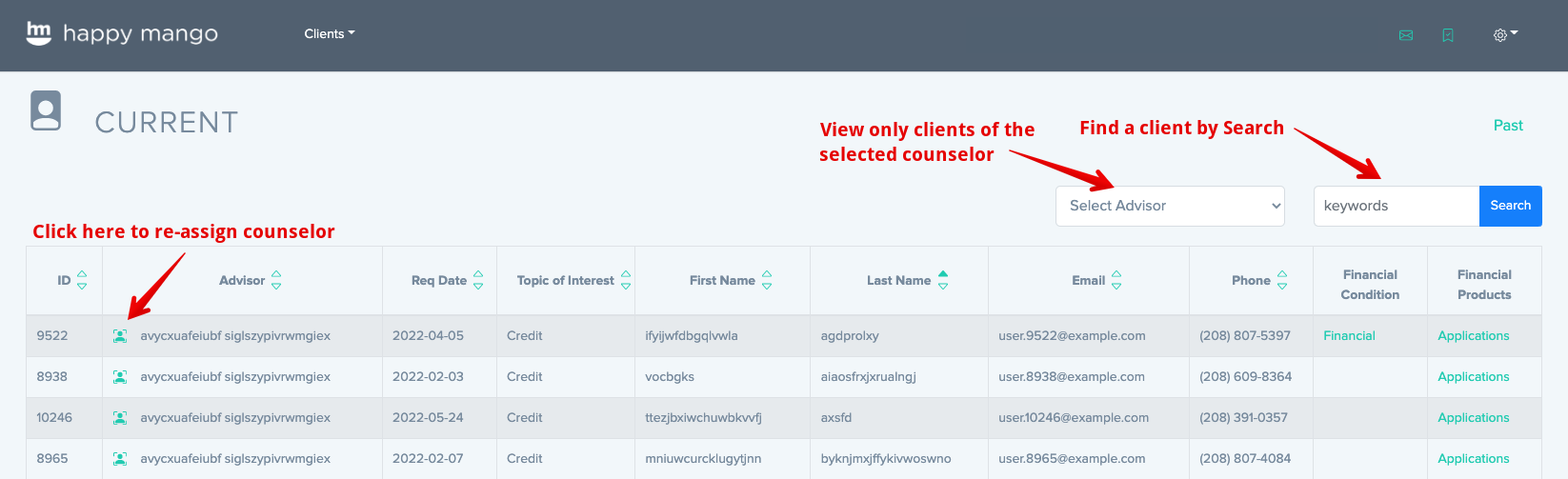Screen dimensions: 1568x479
Task: Click request date 2022-04-05
Action: 428,335
